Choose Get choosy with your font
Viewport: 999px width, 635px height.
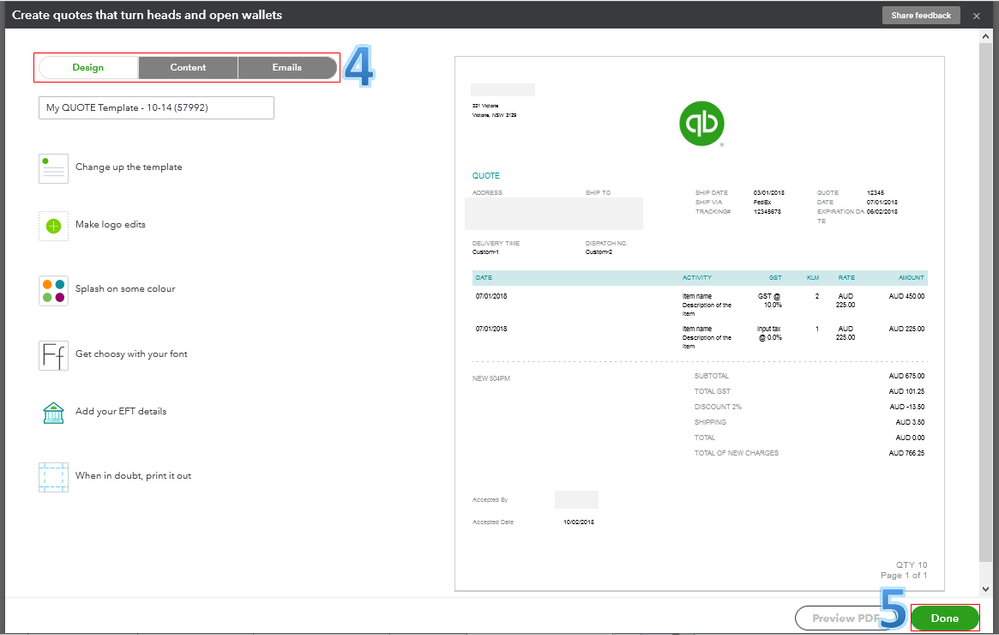tap(131, 353)
